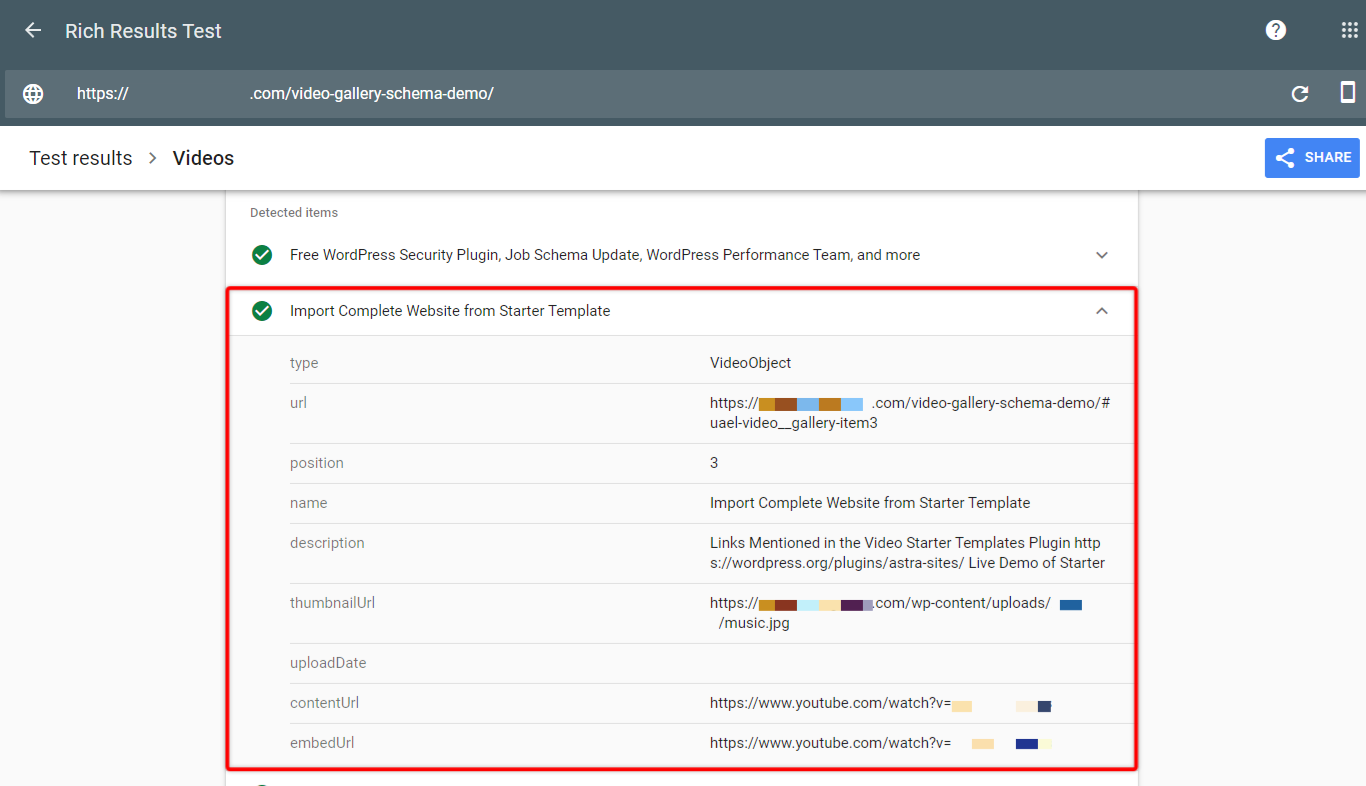Screen dimensions: 1366x786
Task: Click the type label
Action: [304, 363]
